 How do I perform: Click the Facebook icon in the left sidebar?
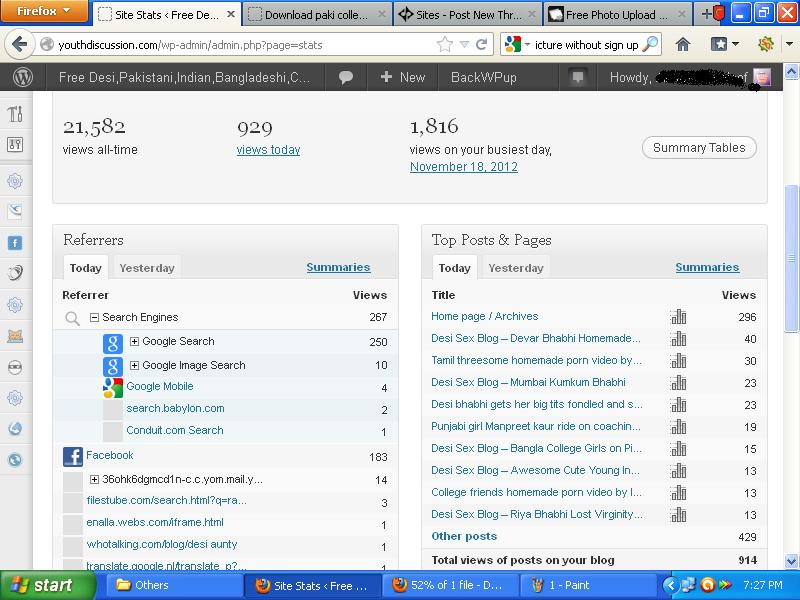15,243
